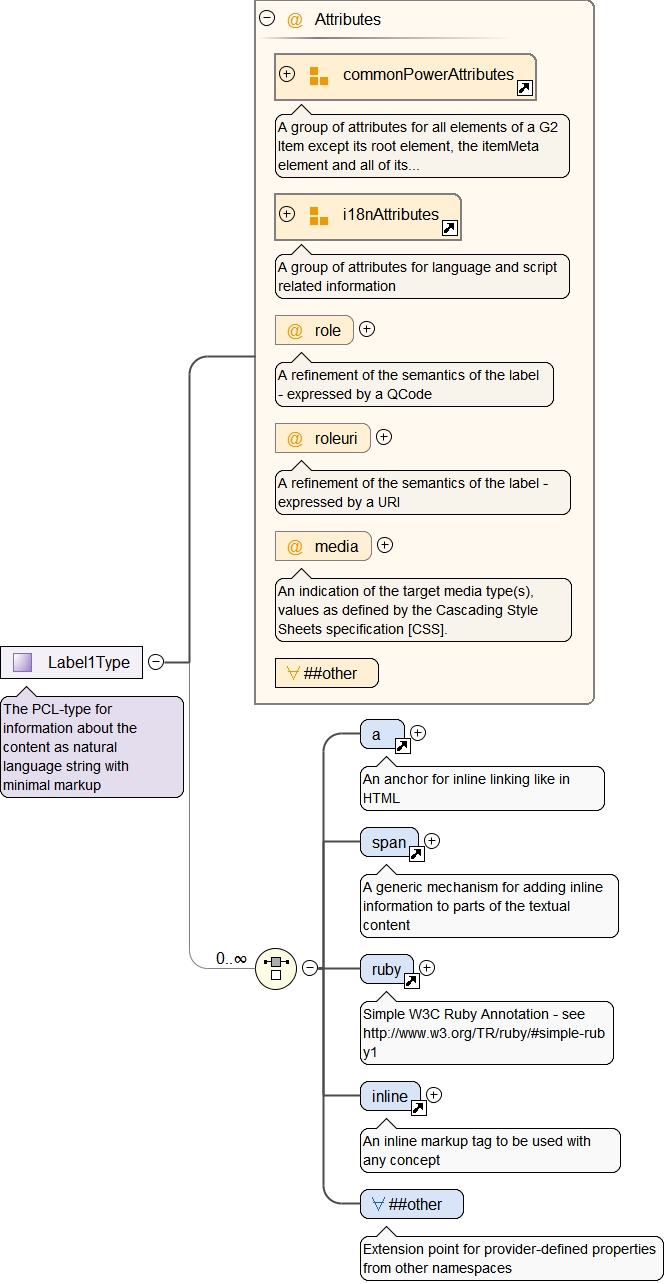Expand the media attribute
Screen dimensions: 671x1284
385,545
